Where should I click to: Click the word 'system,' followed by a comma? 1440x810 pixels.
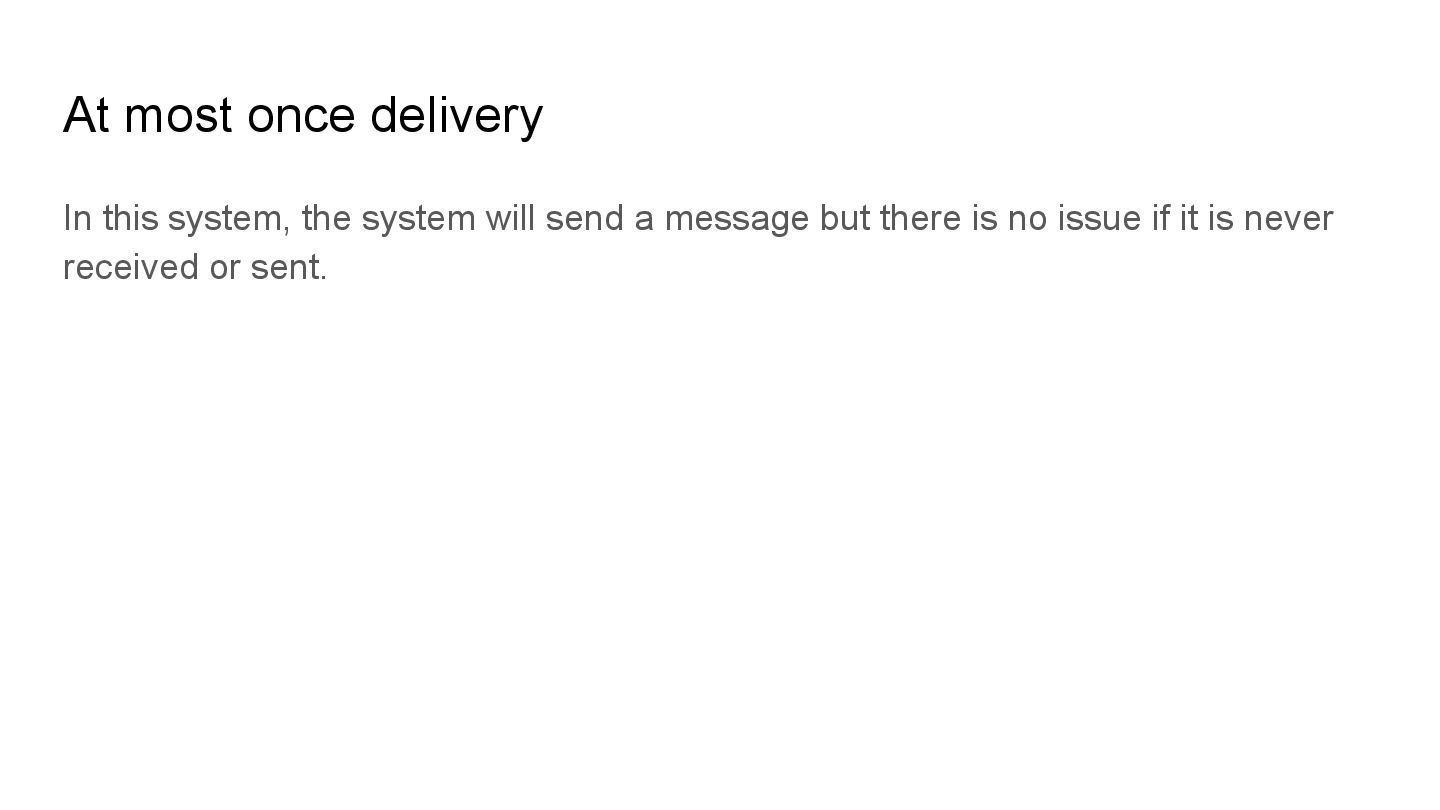pyautogui.click(x=229, y=218)
